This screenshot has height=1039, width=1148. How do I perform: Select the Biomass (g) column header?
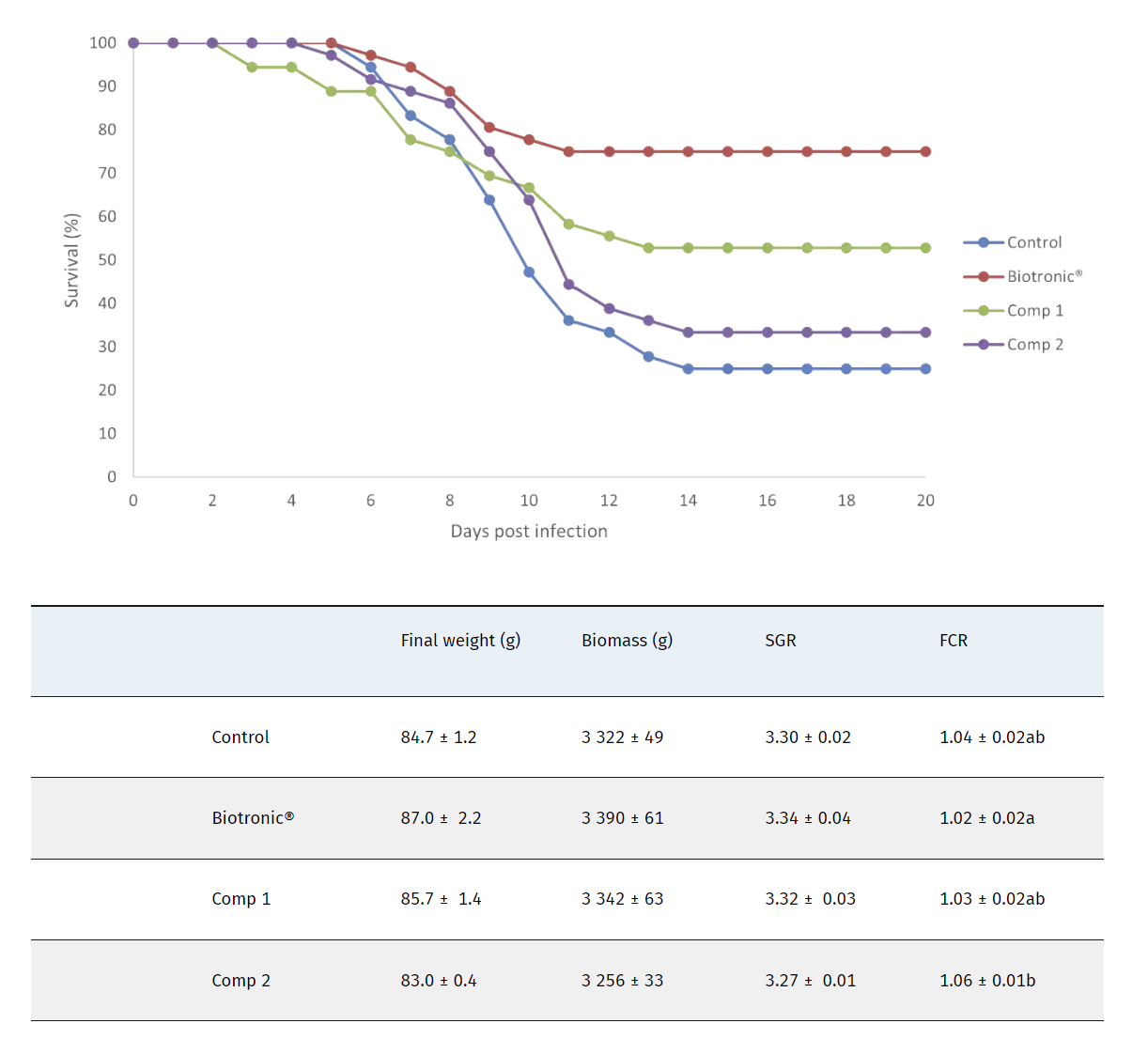pyautogui.click(x=627, y=641)
